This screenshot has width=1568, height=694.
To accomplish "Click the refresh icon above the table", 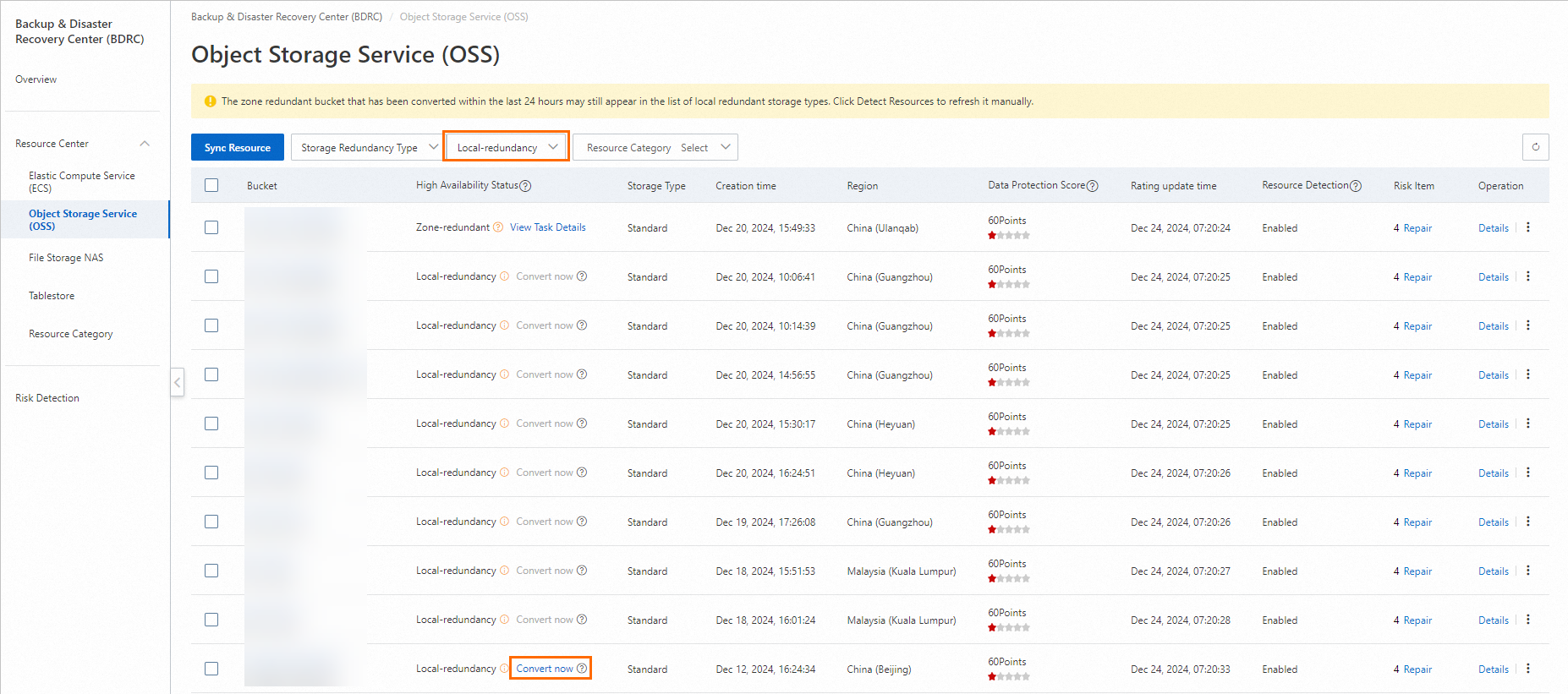I will 1535,147.
